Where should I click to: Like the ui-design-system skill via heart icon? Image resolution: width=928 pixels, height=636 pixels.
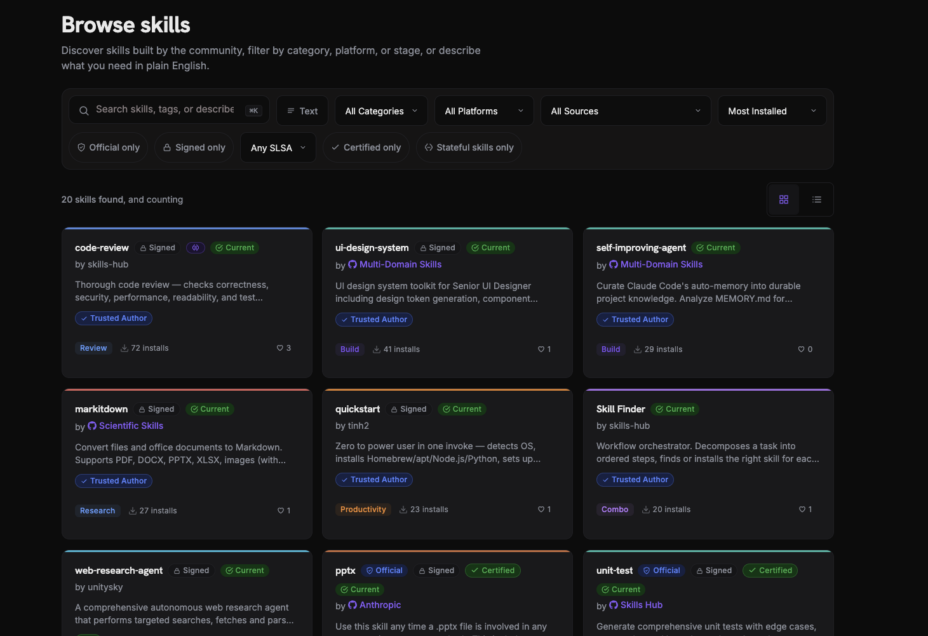tap(541, 349)
